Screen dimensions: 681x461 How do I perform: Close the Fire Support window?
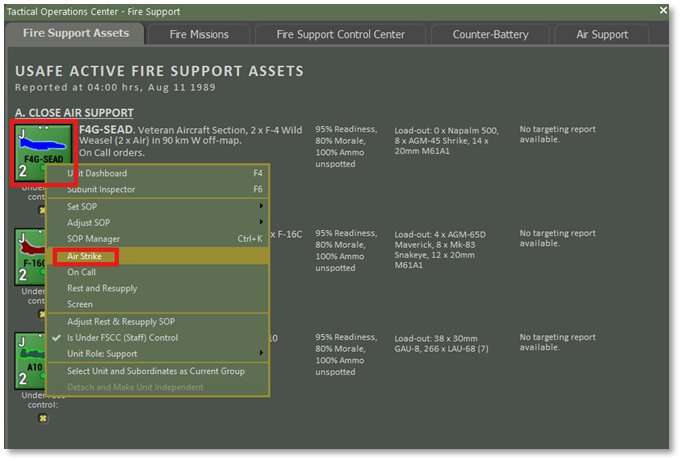coord(663,9)
